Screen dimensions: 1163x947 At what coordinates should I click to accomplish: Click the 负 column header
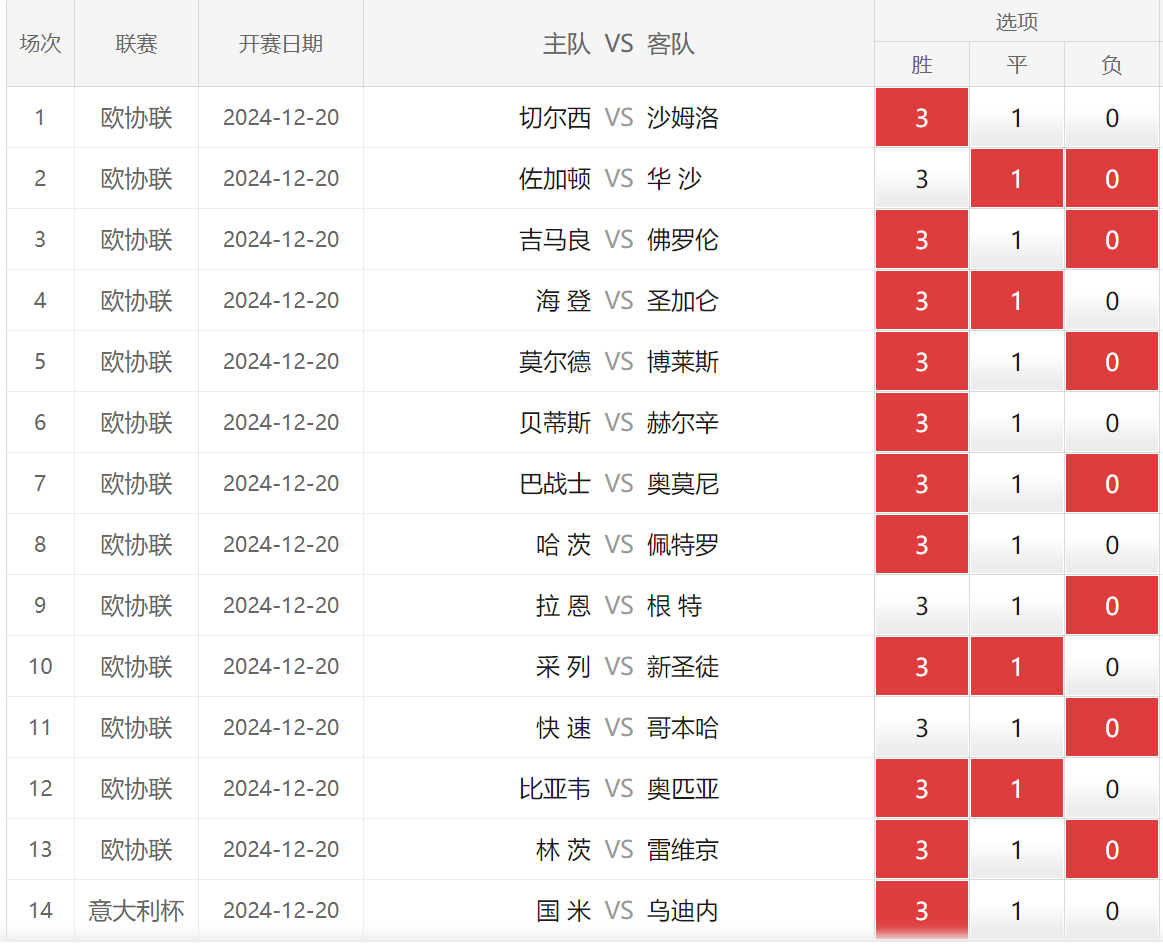1111,65
